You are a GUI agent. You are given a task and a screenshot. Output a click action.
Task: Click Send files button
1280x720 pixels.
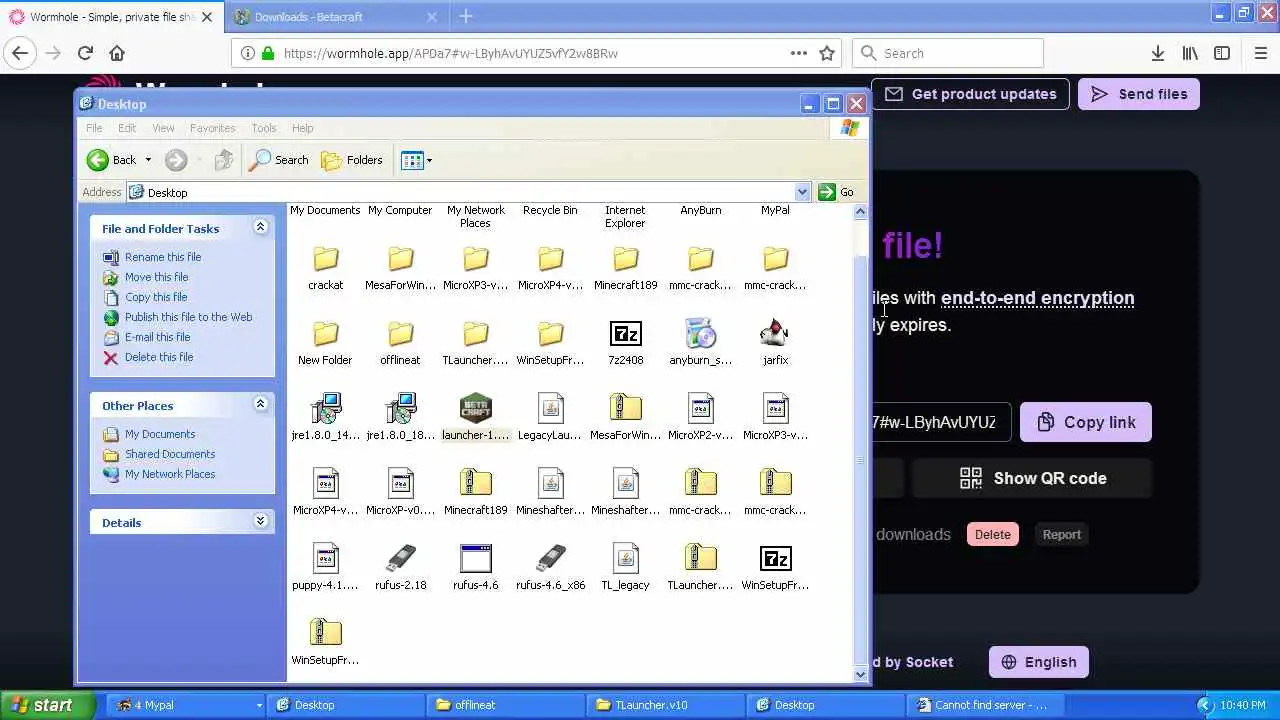pyautogui.click(x=1139, y=94)
